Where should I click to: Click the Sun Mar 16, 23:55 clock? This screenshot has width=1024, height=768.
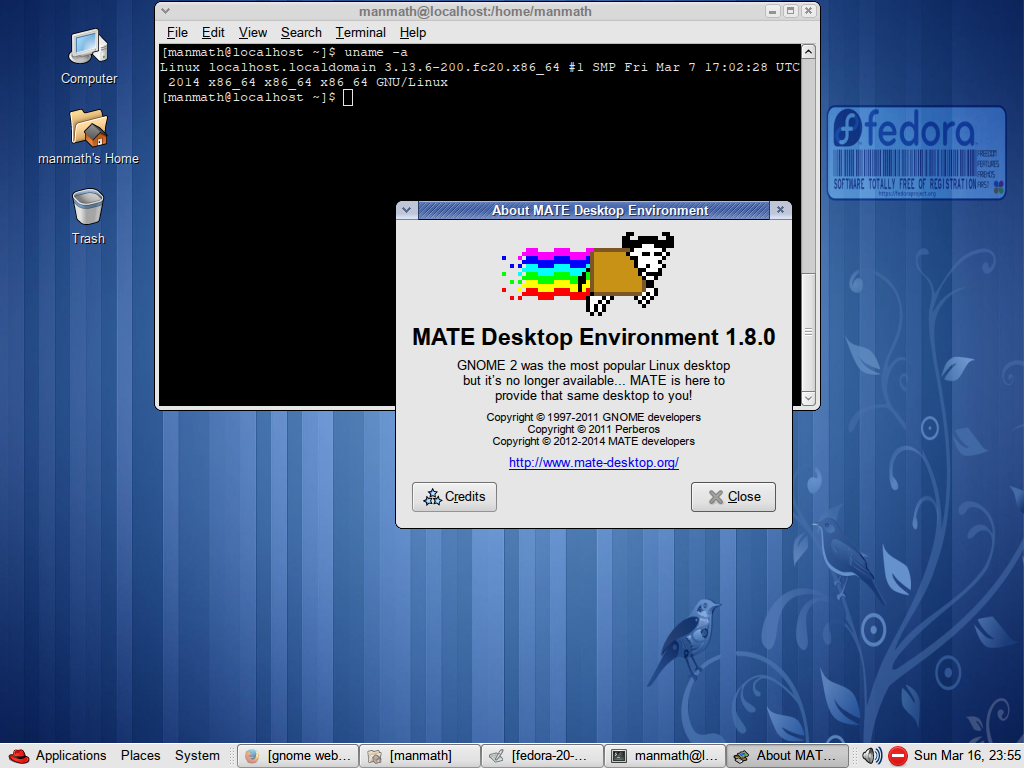pos(967,756)
